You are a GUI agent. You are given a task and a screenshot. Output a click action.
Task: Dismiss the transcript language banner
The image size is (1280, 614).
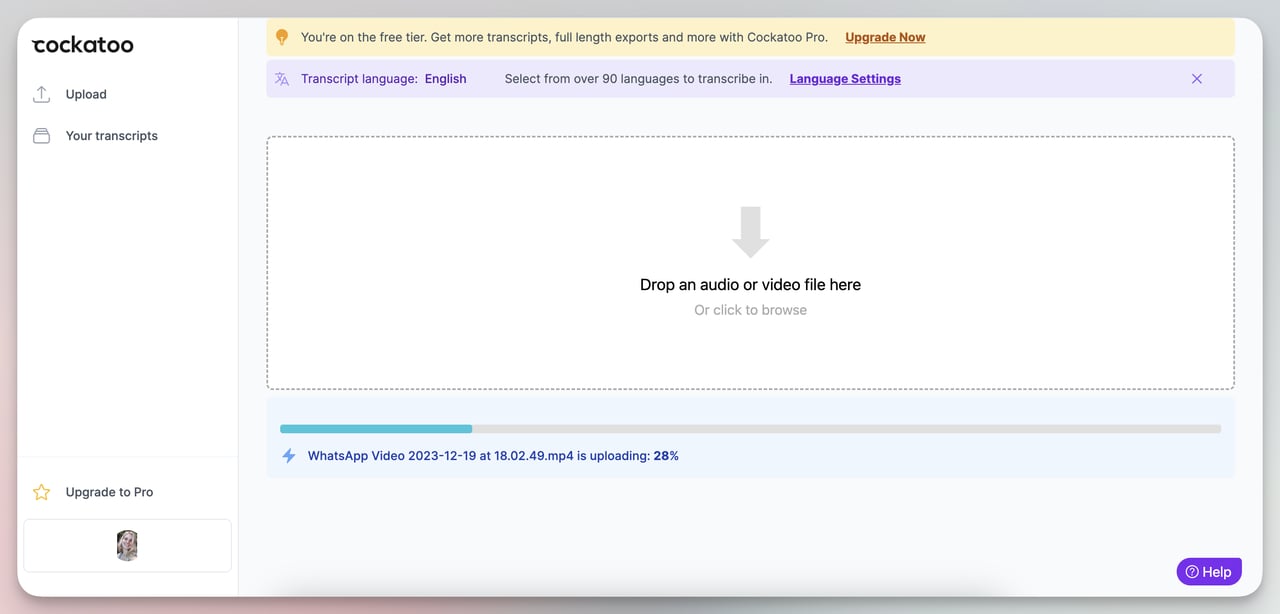pyautogui.click(x=1196, y=78)
